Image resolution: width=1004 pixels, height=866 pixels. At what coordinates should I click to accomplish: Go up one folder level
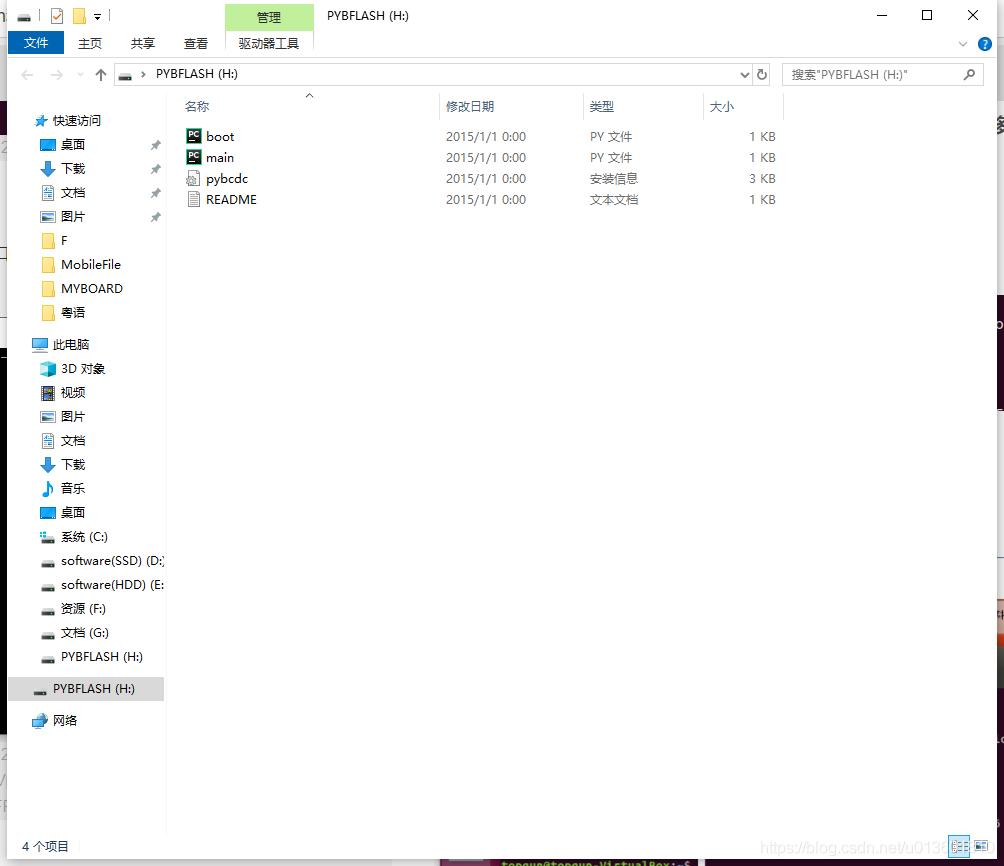[101, 75]
